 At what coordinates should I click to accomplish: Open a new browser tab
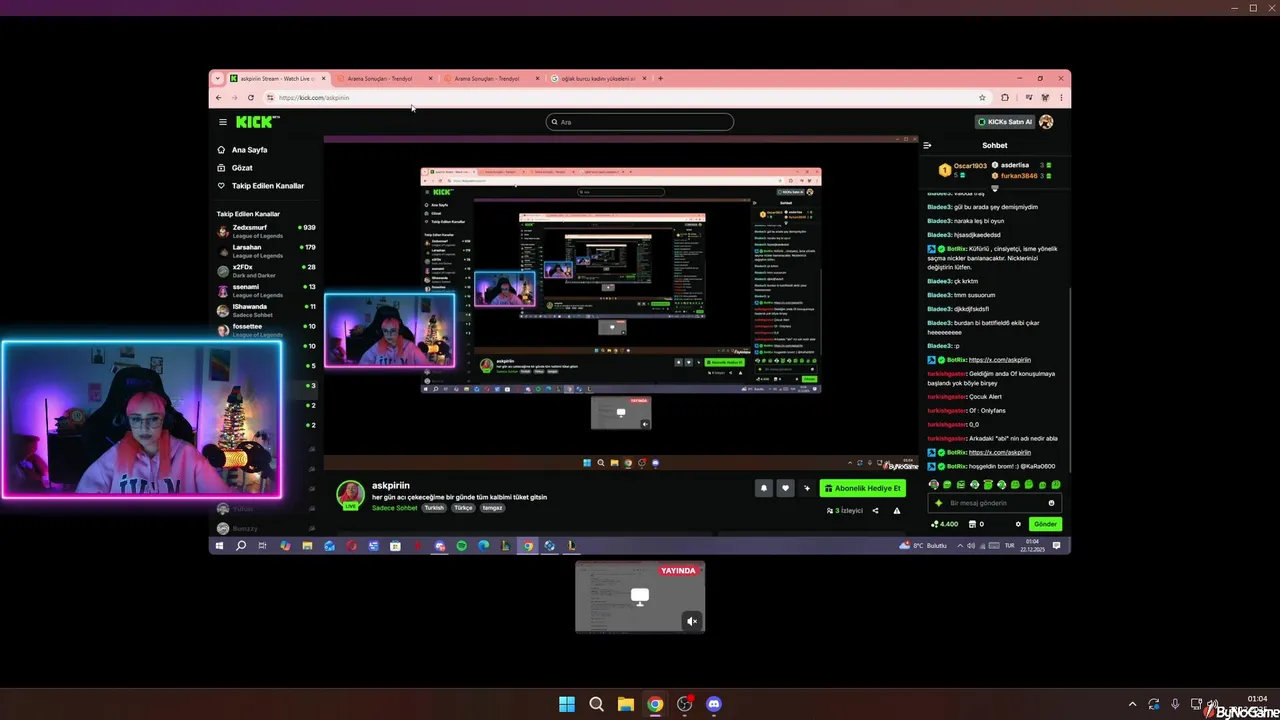point(660,78)
